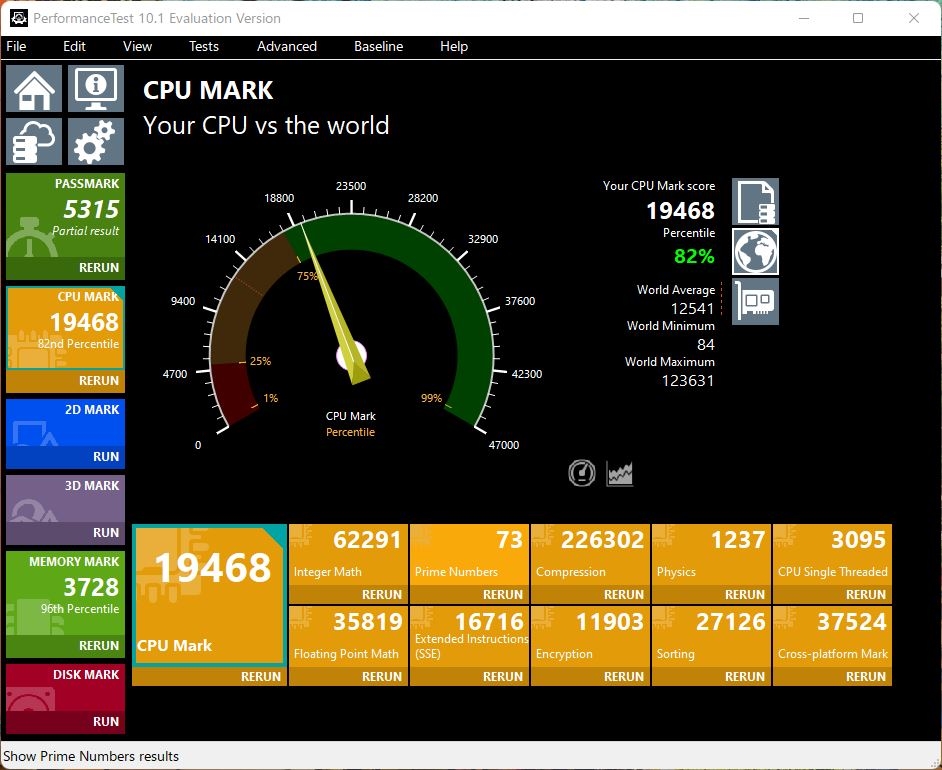
Task: Rerun the Memory Mark test
Action: [x=65, y=646]
